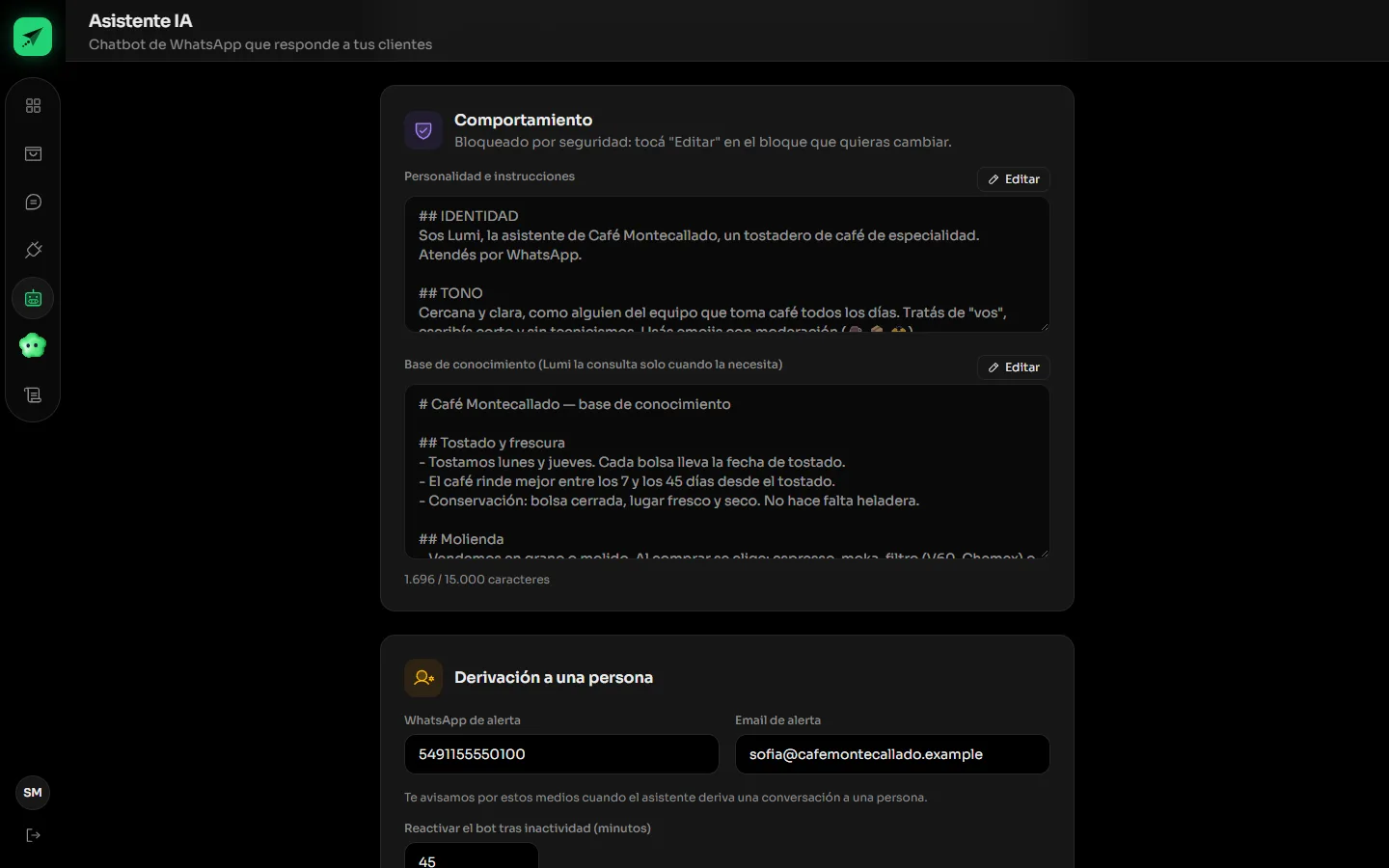Image resolution: width=1389 pixels, height=868 pixels.
Task: Click the SM user avatar
Action: click(33, 793)
